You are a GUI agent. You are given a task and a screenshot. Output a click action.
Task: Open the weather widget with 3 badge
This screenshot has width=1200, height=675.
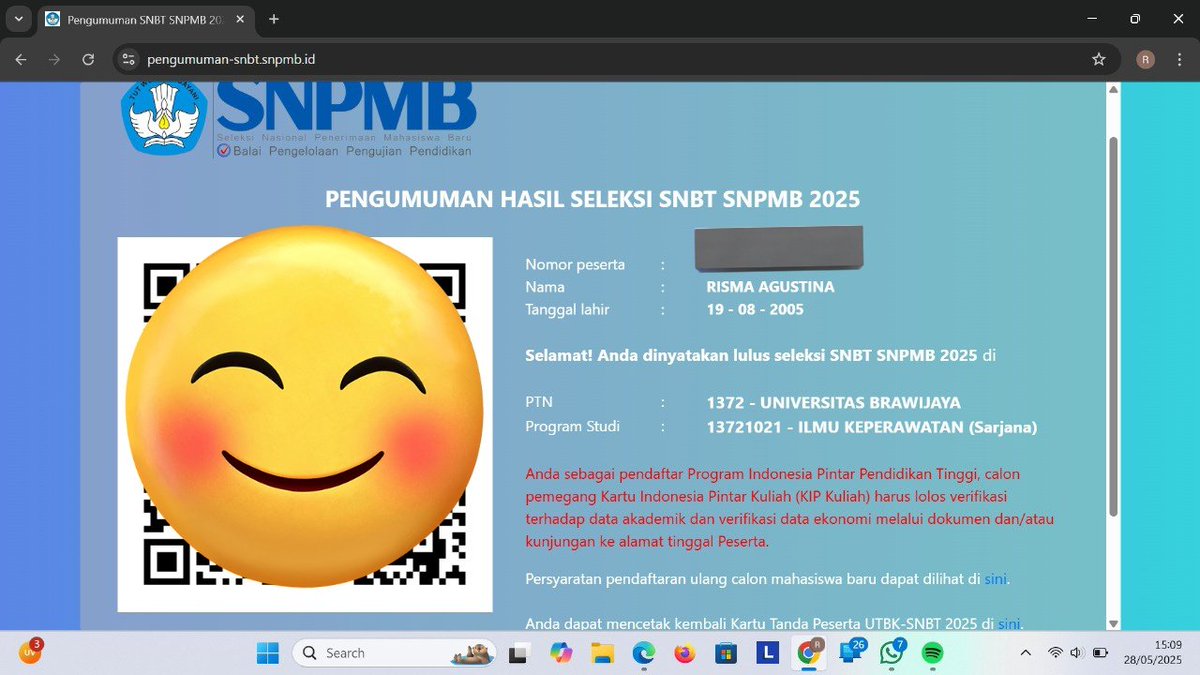click(30, 652)
